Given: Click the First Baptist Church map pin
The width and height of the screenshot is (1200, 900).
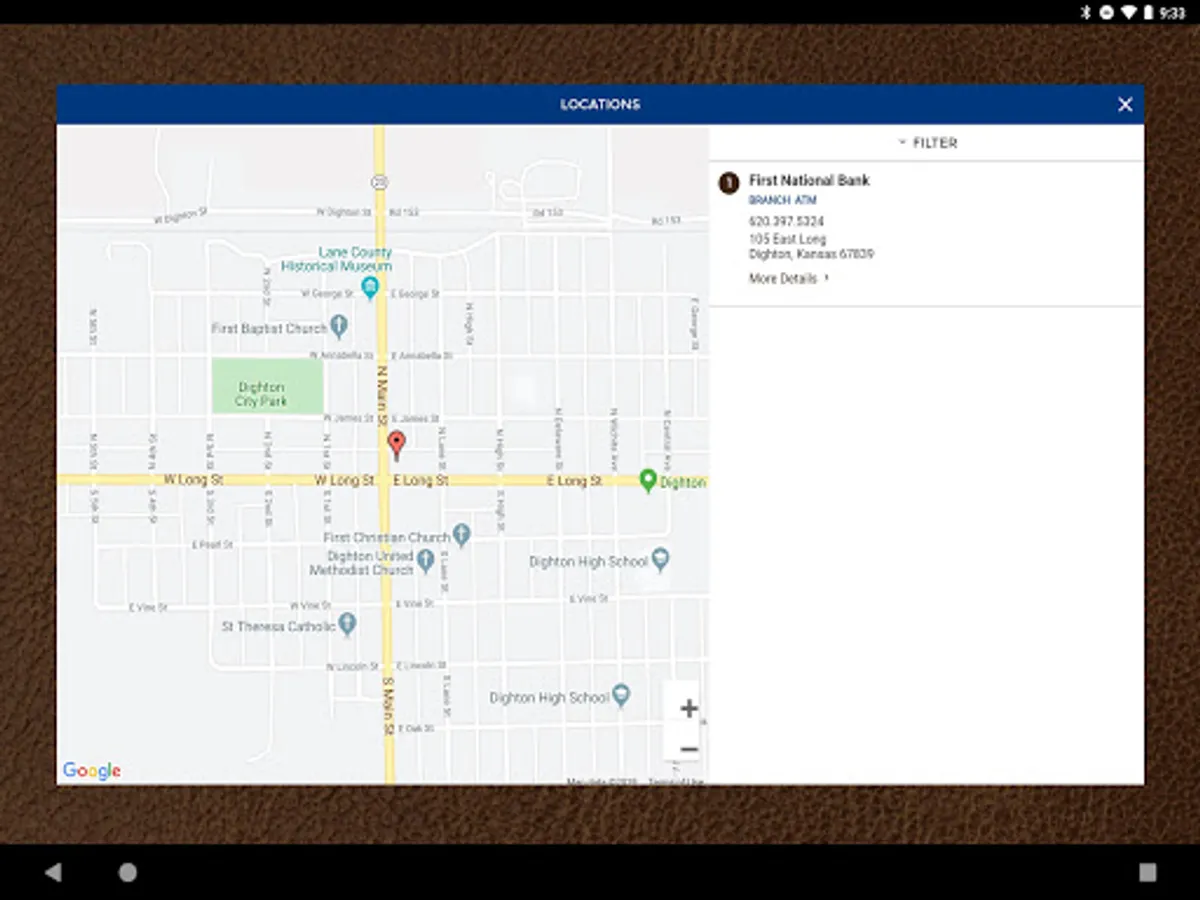Looking at the screenshot, I should coord(339,326).
